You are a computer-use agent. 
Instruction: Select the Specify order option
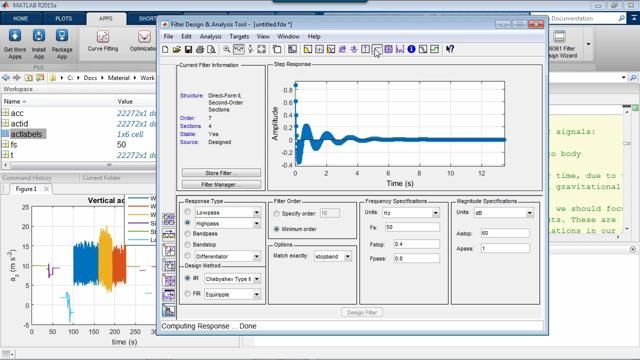(x=276, y=213)
